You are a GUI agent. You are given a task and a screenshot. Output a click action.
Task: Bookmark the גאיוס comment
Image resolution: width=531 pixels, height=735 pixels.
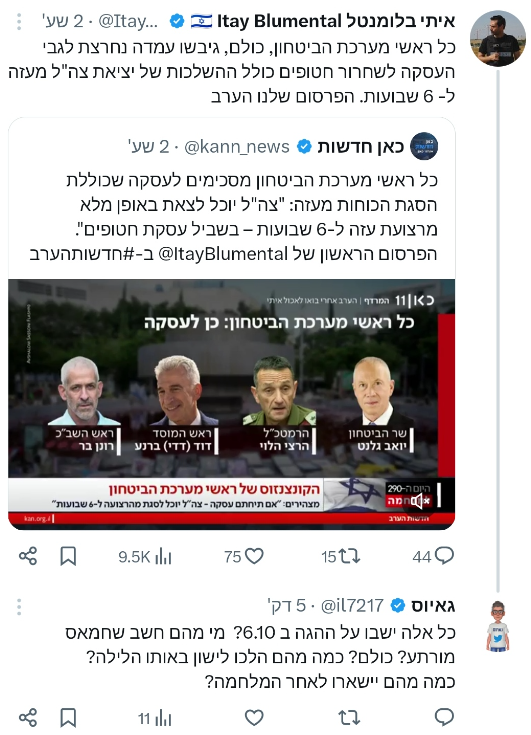pyautogui.click(x=68, y=718)
